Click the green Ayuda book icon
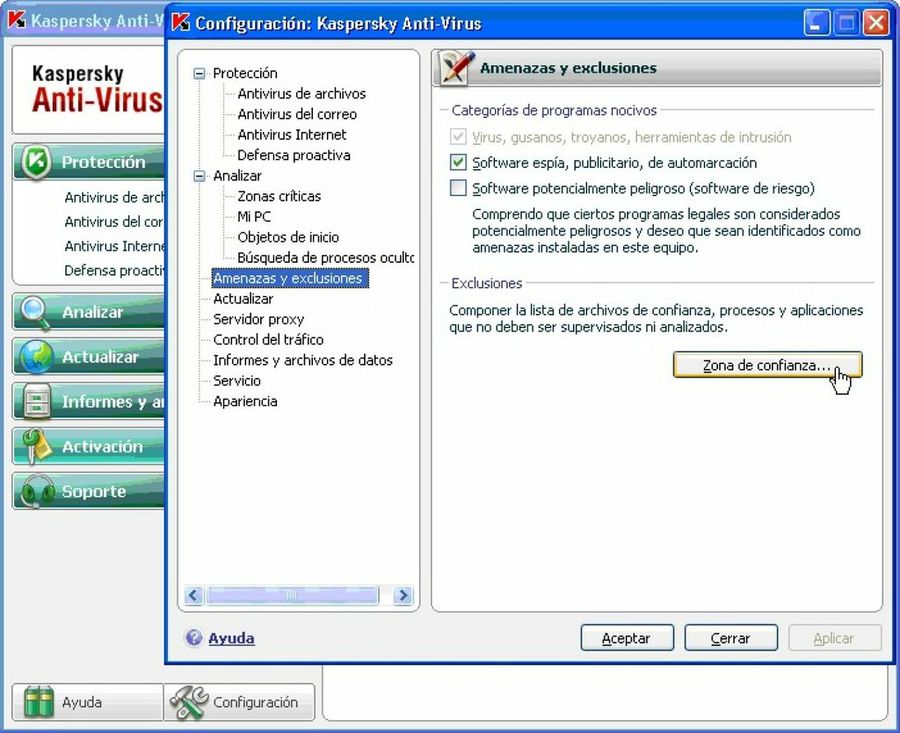900x733 pixels. pos(38,701)
